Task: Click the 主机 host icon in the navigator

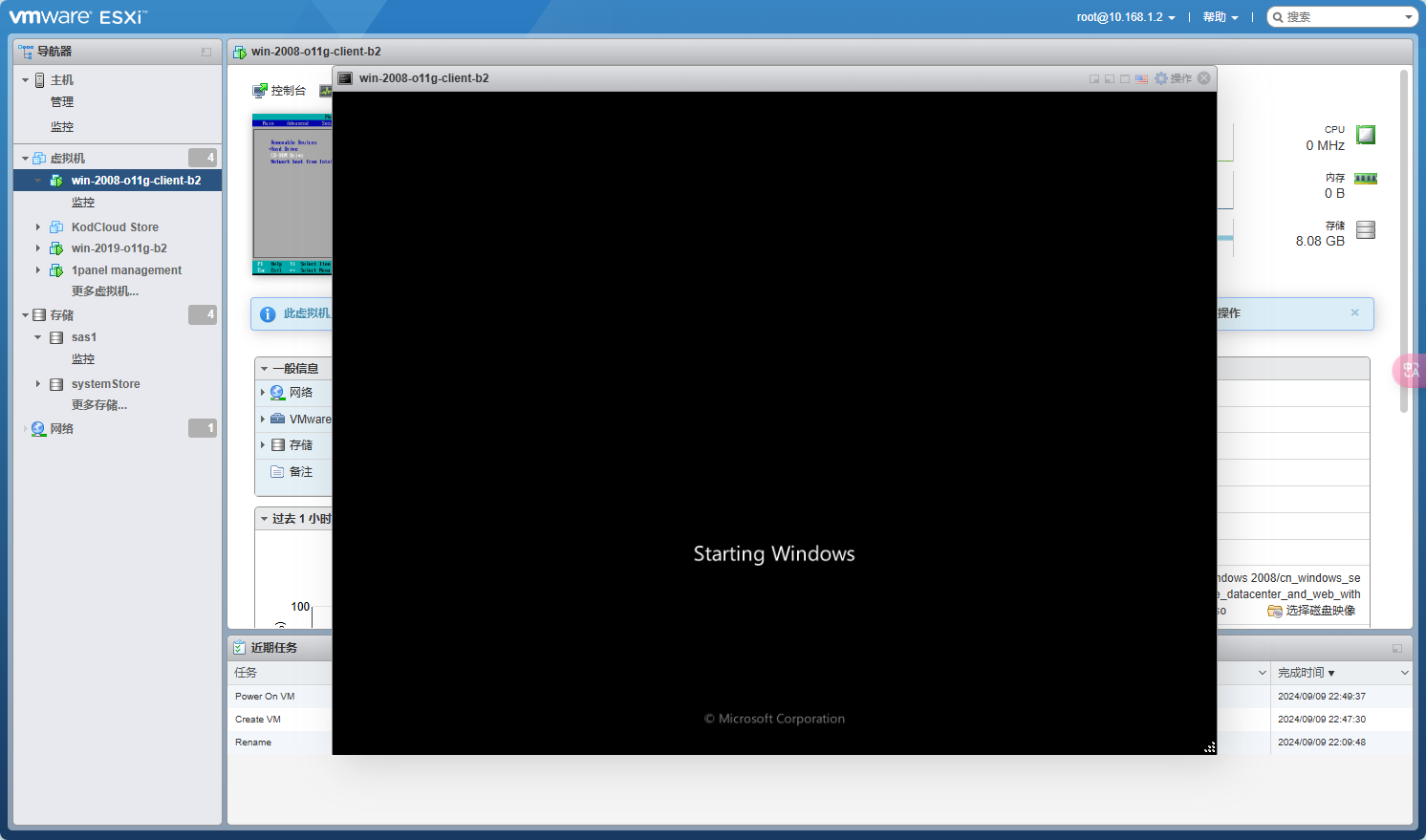Action: coord(39,80)
